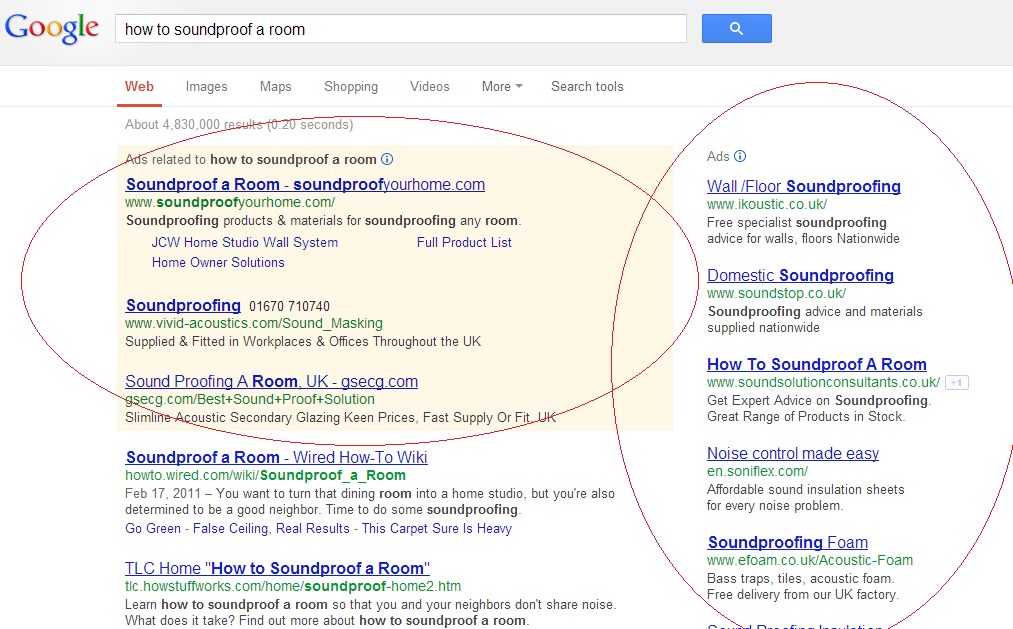Image resolution: width=1013 pixels, height=629 pixels.
Task: Expand the More dropdown menu
Action: (x=502, y=87)
